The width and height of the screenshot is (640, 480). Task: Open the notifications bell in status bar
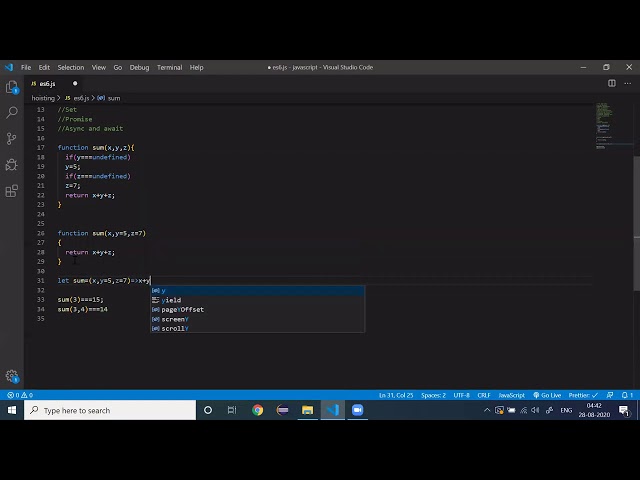pos(627,395)
